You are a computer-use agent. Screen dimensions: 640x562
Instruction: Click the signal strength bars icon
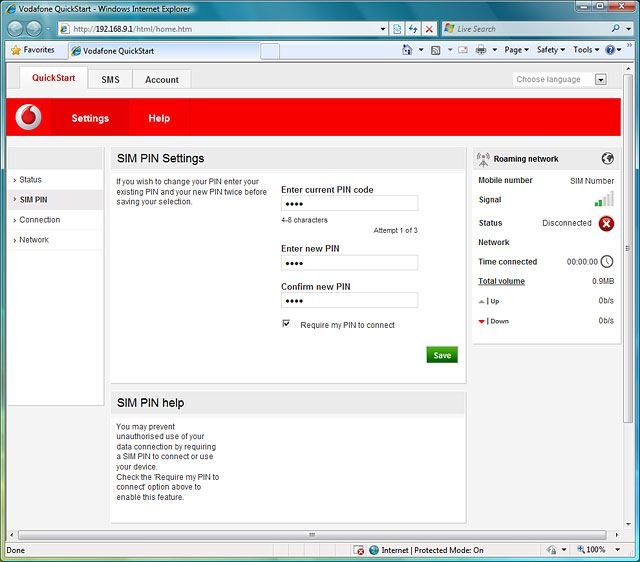click(604, 200)
